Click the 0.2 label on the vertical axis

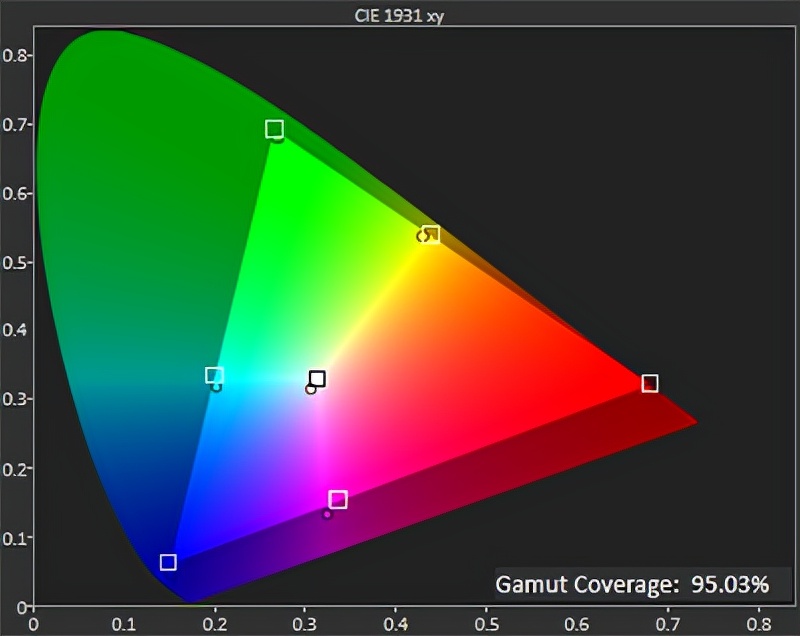tap(15, 469)
